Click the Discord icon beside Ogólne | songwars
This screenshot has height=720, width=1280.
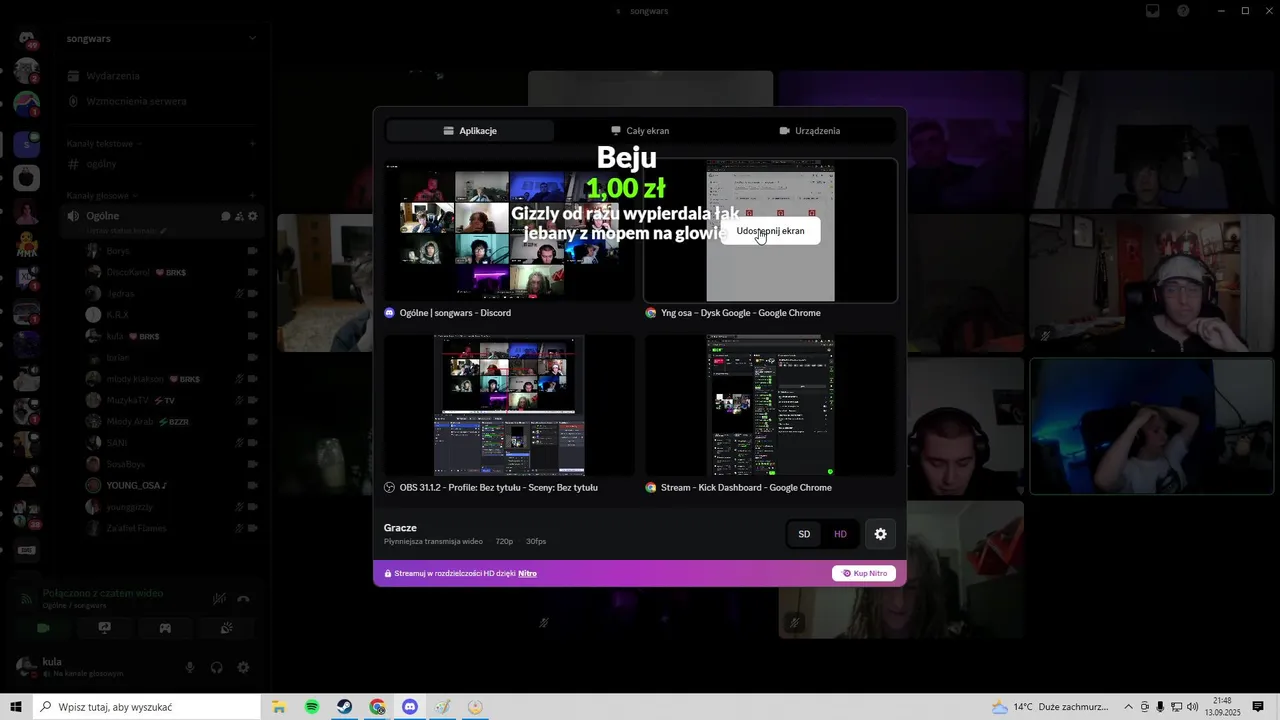point(390,313)
